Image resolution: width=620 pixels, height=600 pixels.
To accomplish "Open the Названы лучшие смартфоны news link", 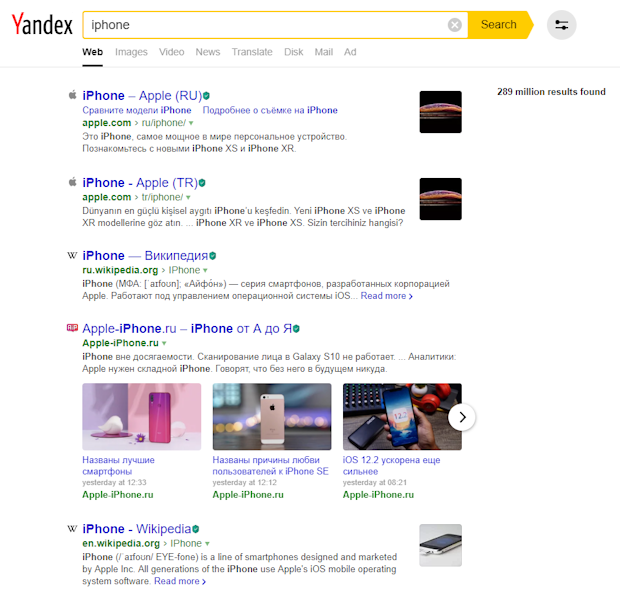I will [118, 466].
